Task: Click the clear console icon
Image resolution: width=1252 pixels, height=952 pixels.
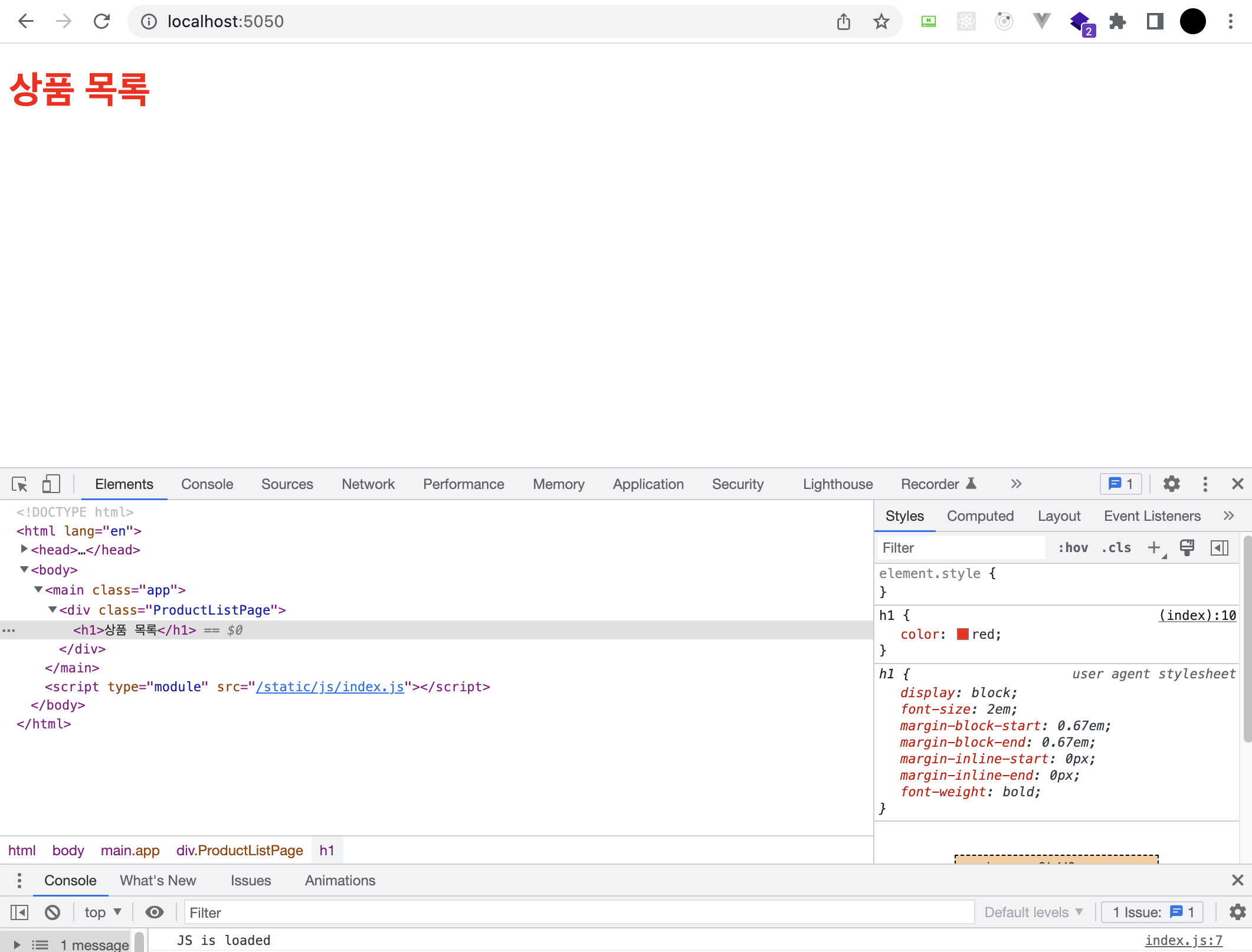Action: click(53, 912)
